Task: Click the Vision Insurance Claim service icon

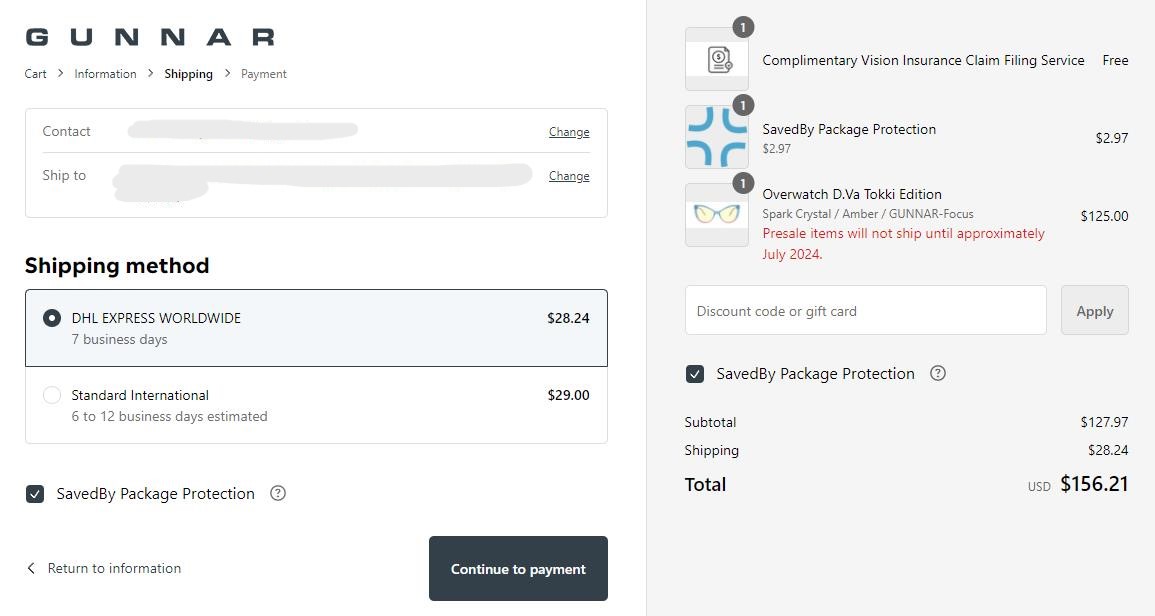Action: coord(717,59)
